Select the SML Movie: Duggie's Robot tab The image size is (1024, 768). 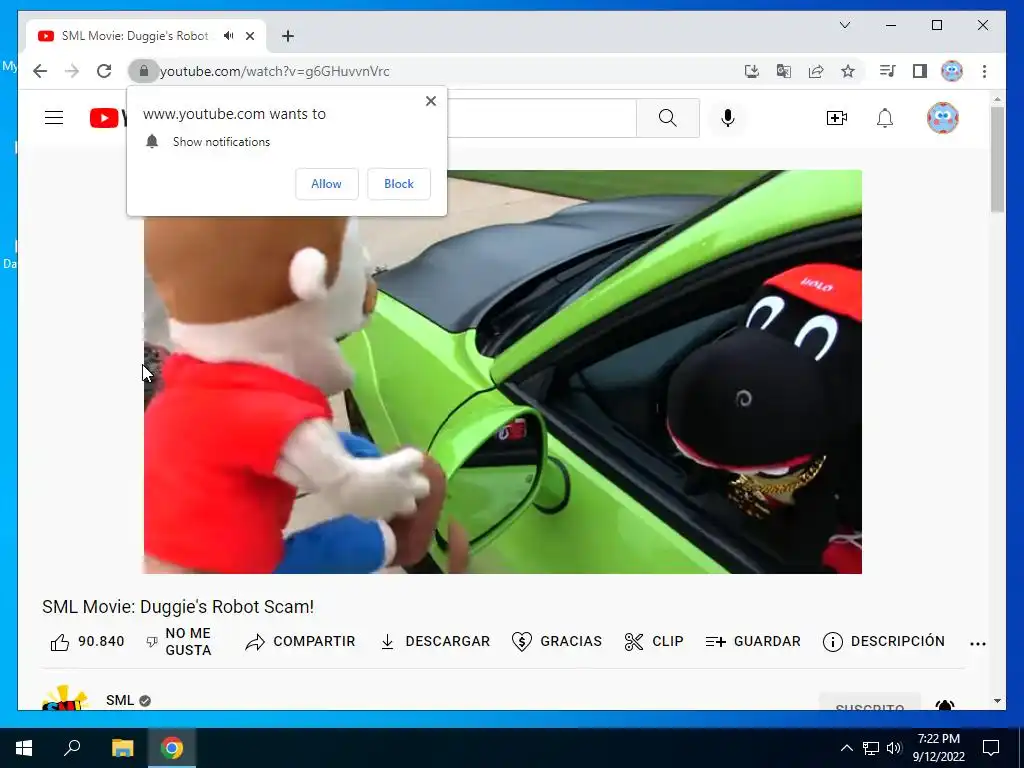pyautogui.click(x=135, y=36)
